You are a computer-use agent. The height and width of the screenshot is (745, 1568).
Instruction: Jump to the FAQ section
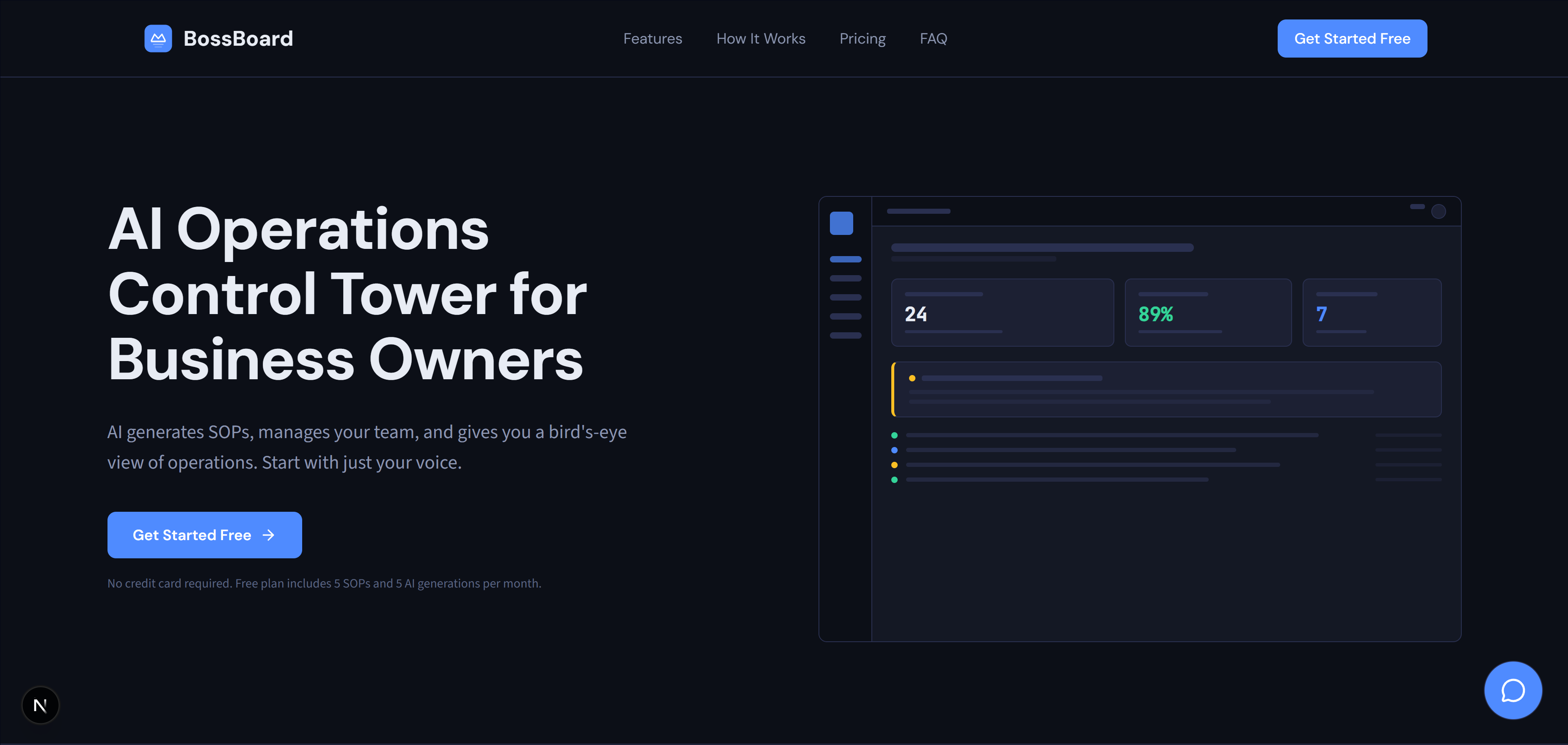(933, 39)
